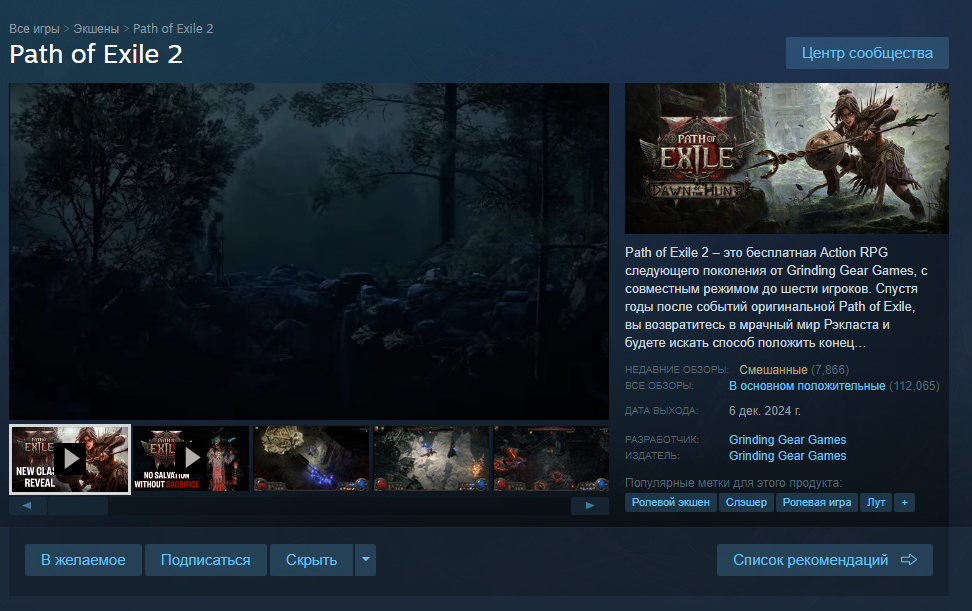Click the 'Скрыть' ignore button
Image resolution: width=972 pixels, height=611 pixels.
click(311, 560)
